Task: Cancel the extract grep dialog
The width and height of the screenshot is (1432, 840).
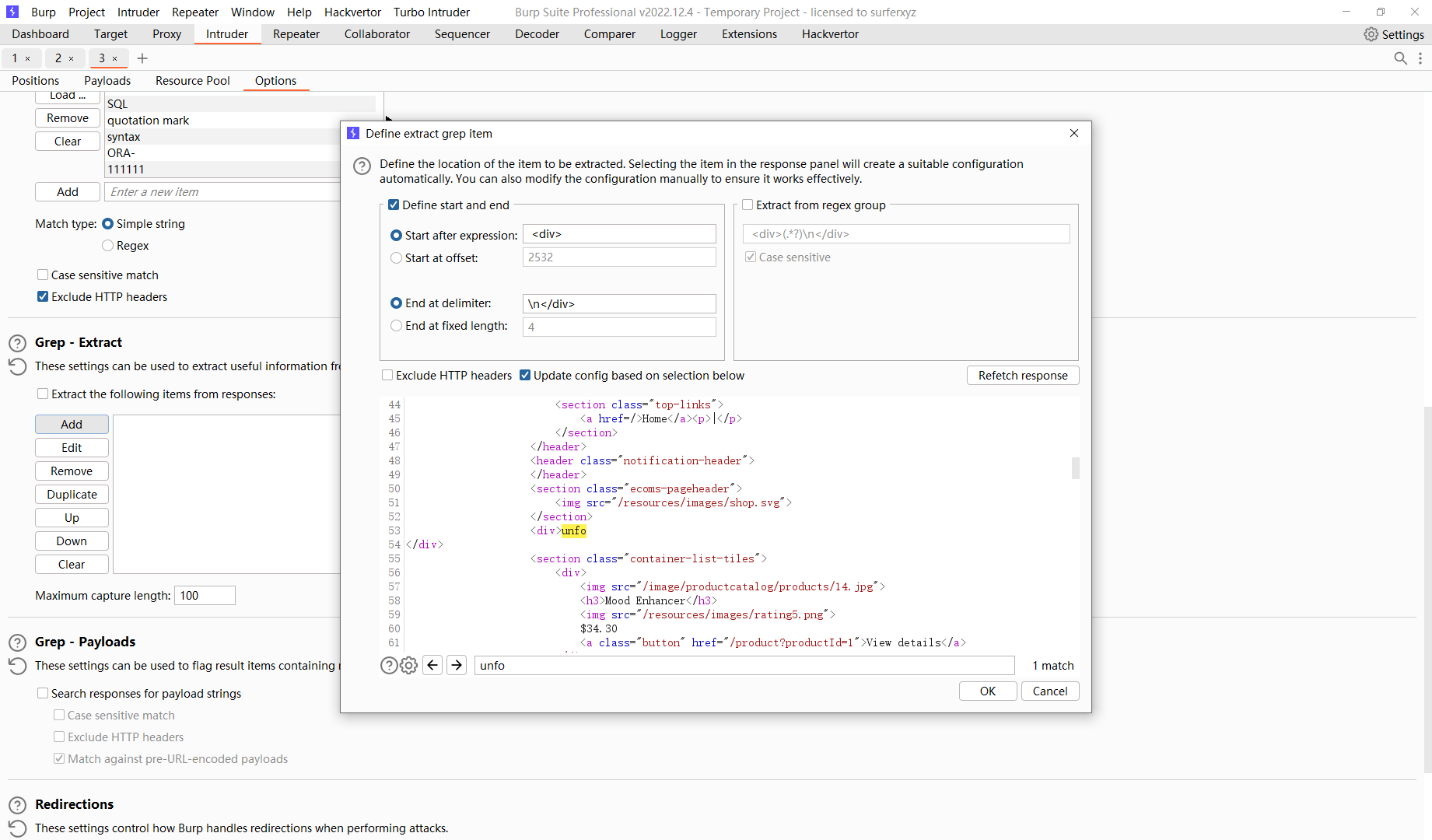Action: pos(1050,691)
